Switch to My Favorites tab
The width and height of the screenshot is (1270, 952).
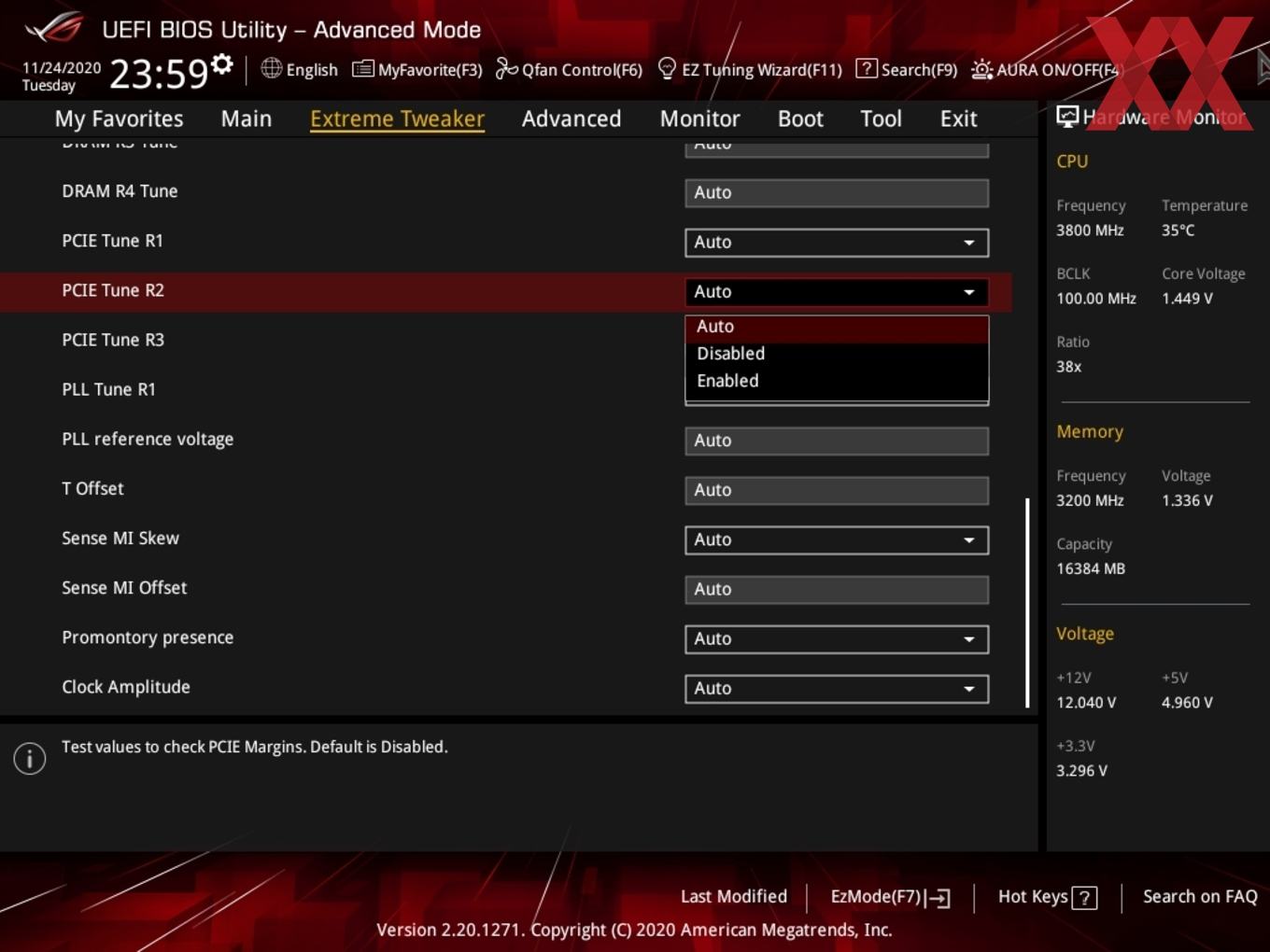pyautogui.click(x=119, y=119)
